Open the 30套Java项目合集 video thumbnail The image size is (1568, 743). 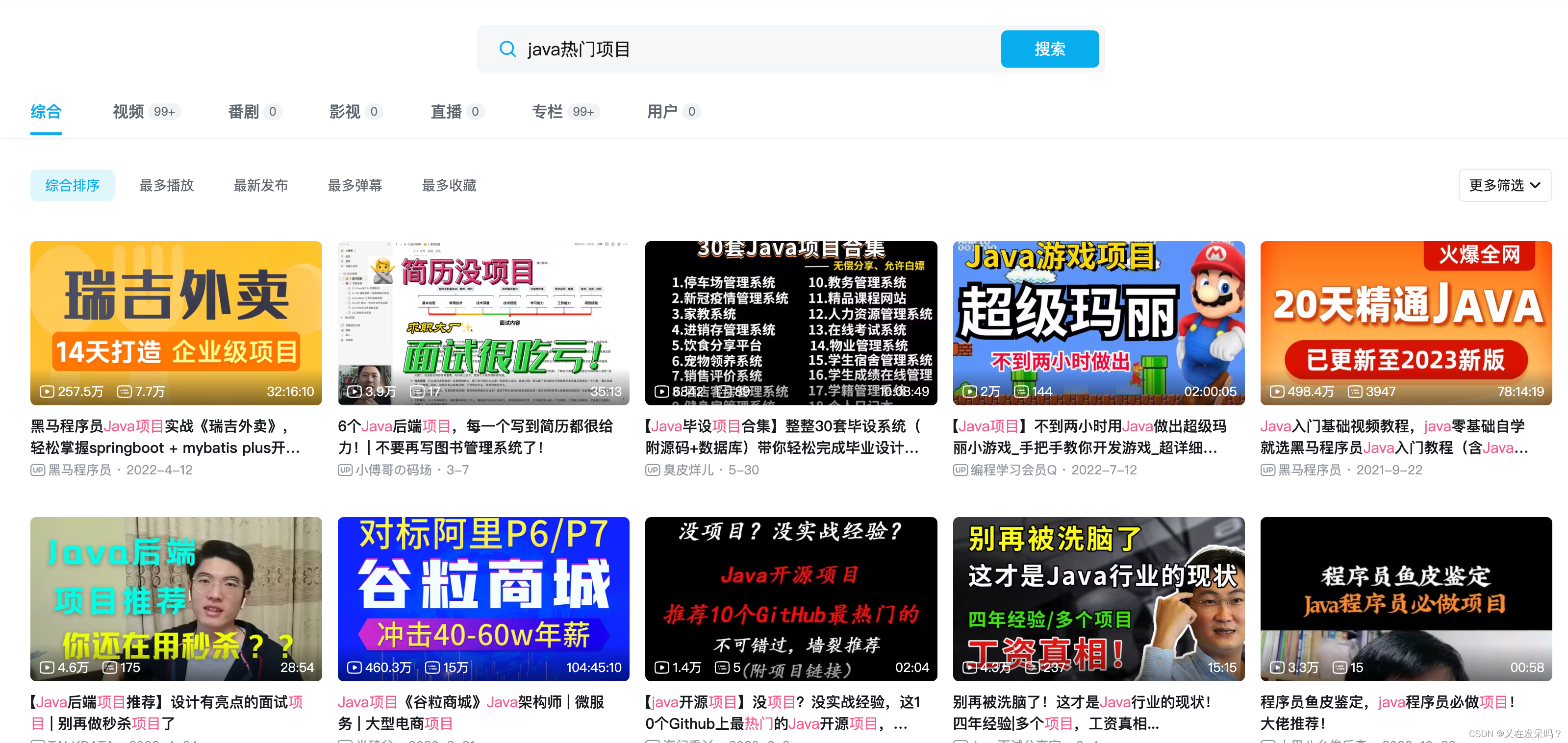pyautogui.click(x=791, y=322)
